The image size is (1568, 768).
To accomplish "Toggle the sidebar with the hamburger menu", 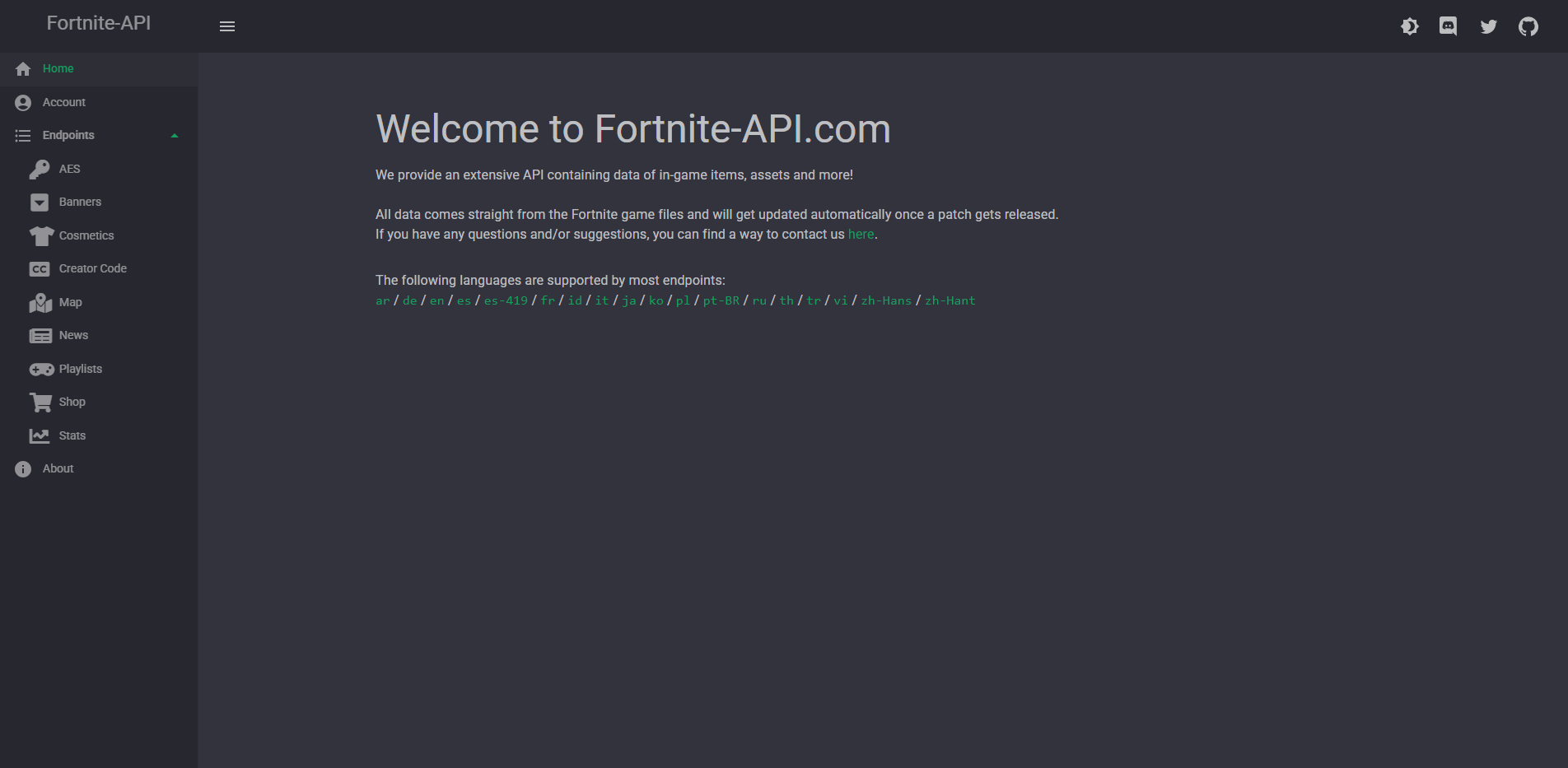I will pos(227,26).
